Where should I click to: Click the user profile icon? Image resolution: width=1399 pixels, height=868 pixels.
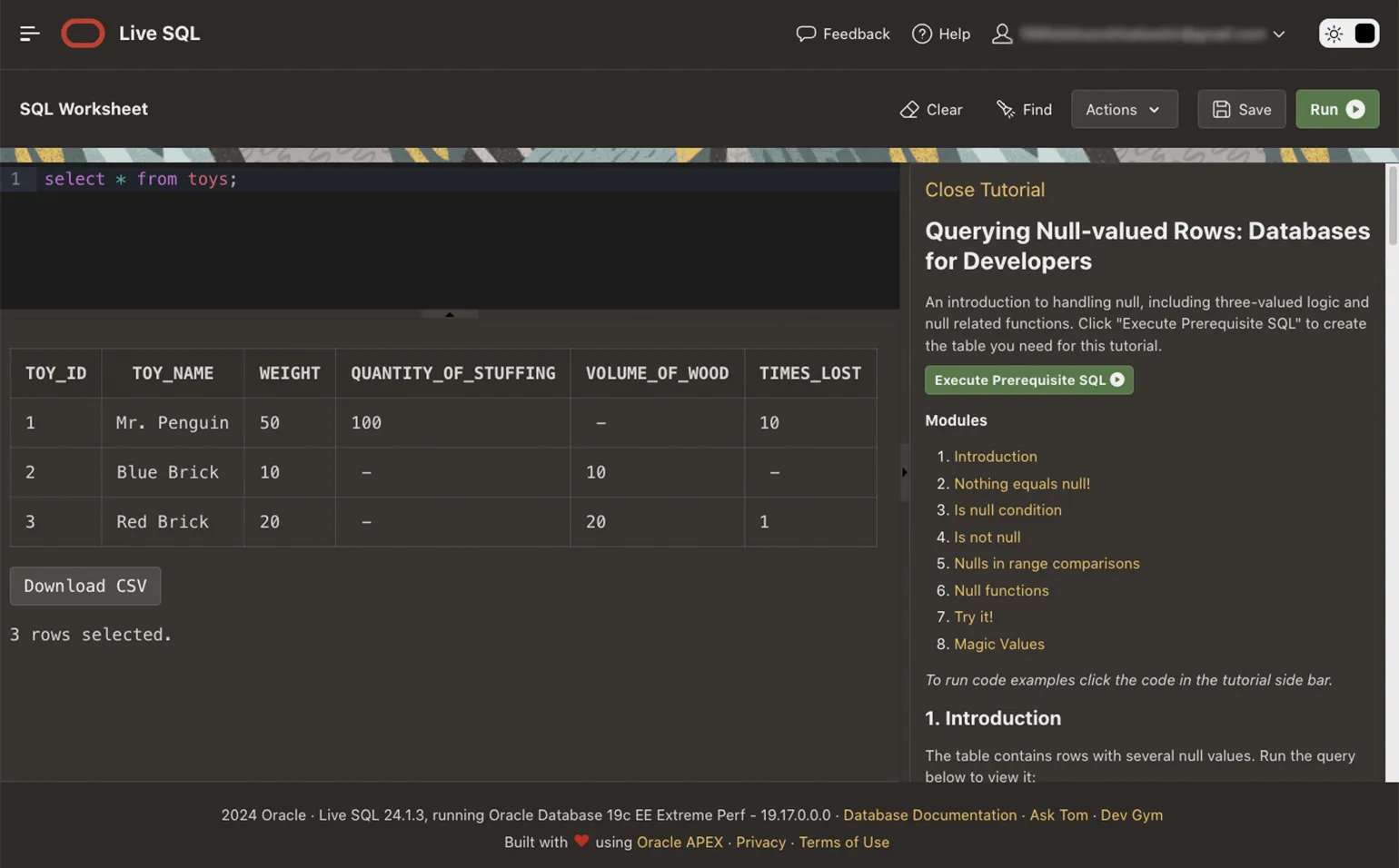(1001, 34)
